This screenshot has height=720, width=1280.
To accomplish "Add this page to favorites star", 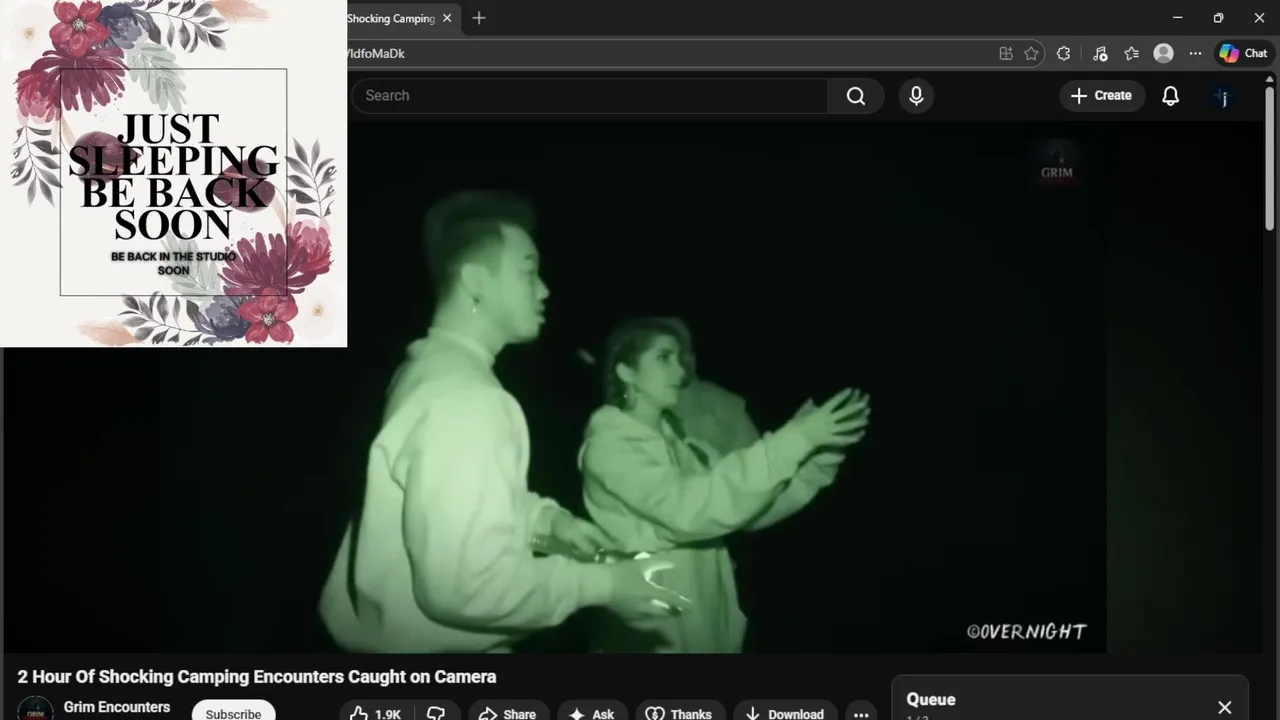I will pos(1031,53).
